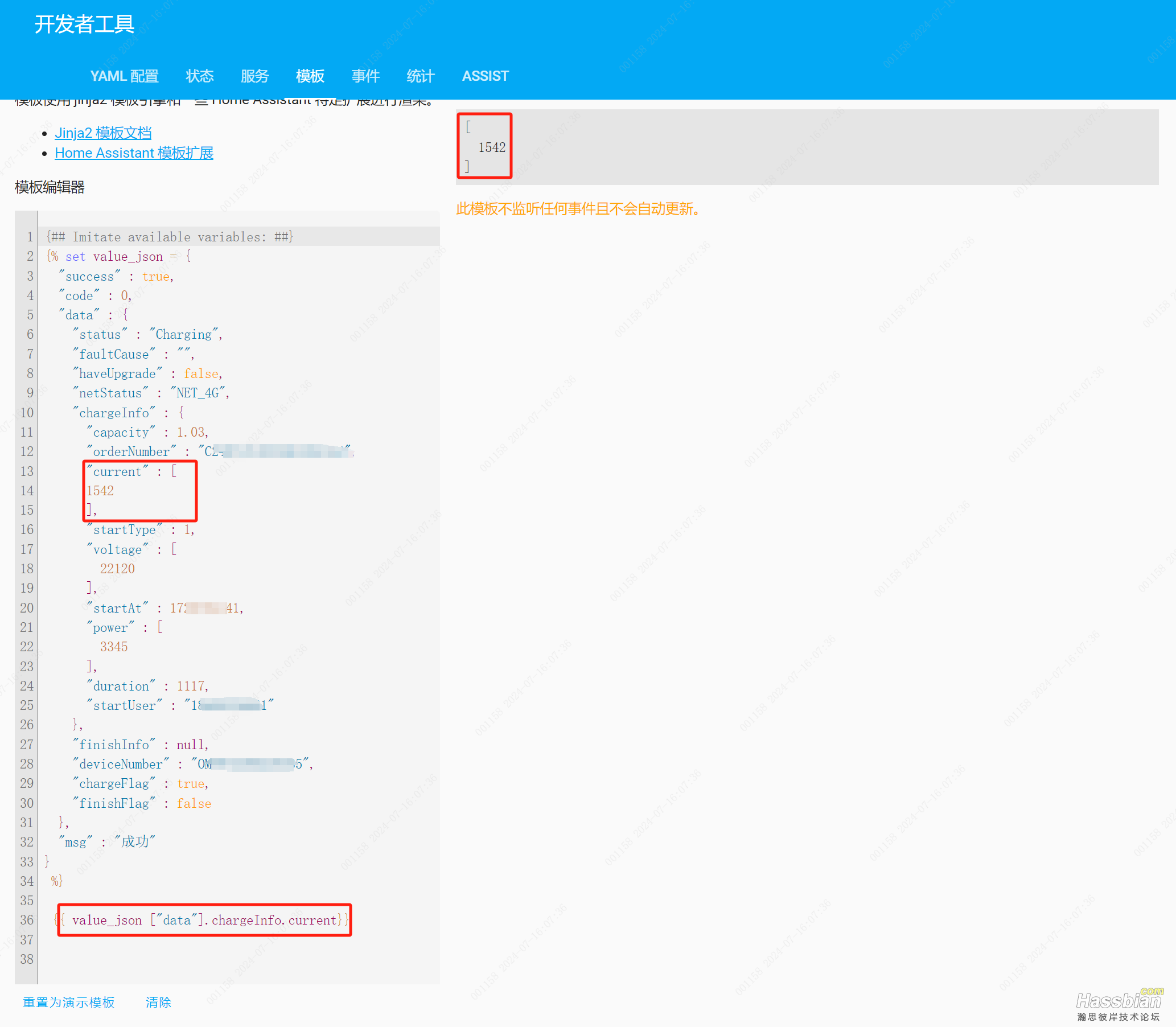Click 重置为演示模板 button

pos(69,1002)
